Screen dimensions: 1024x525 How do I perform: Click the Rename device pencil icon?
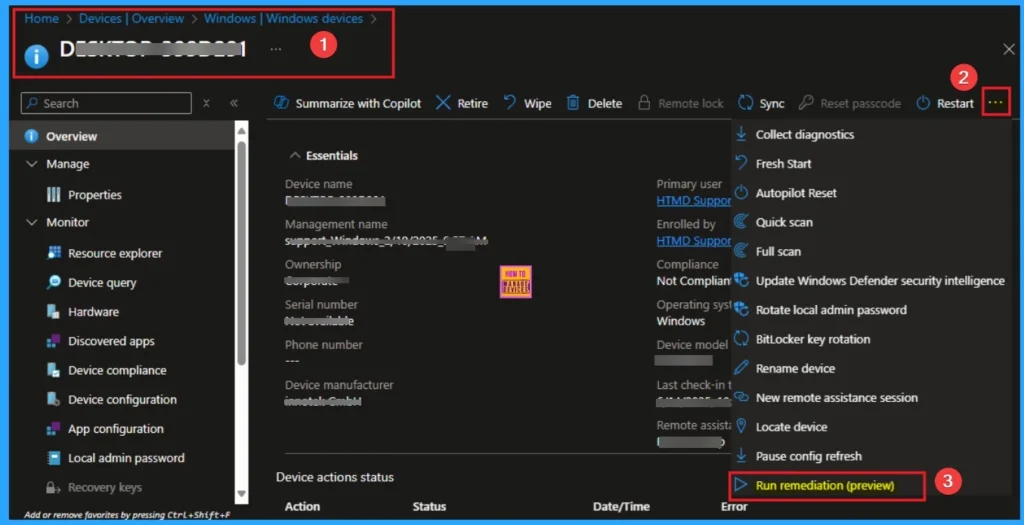pyautogui.click(x=741, y=368)
